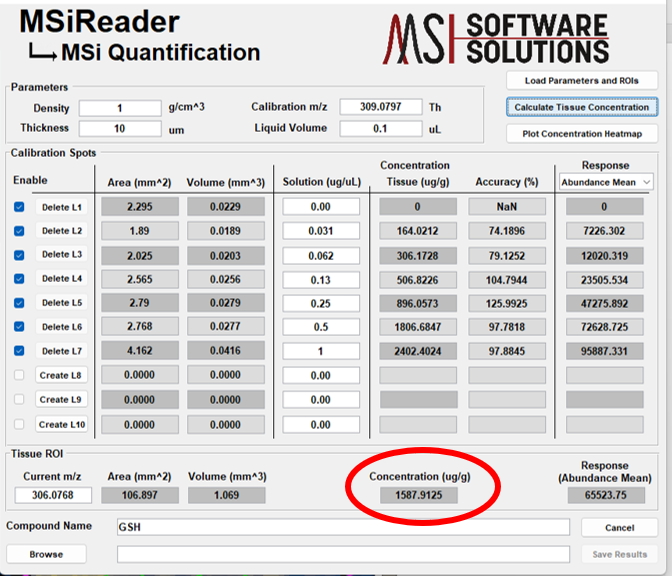Select L7 area value 4.162
Image resolution: width=672 pixels, height=576 pixels.
(140, 351)
